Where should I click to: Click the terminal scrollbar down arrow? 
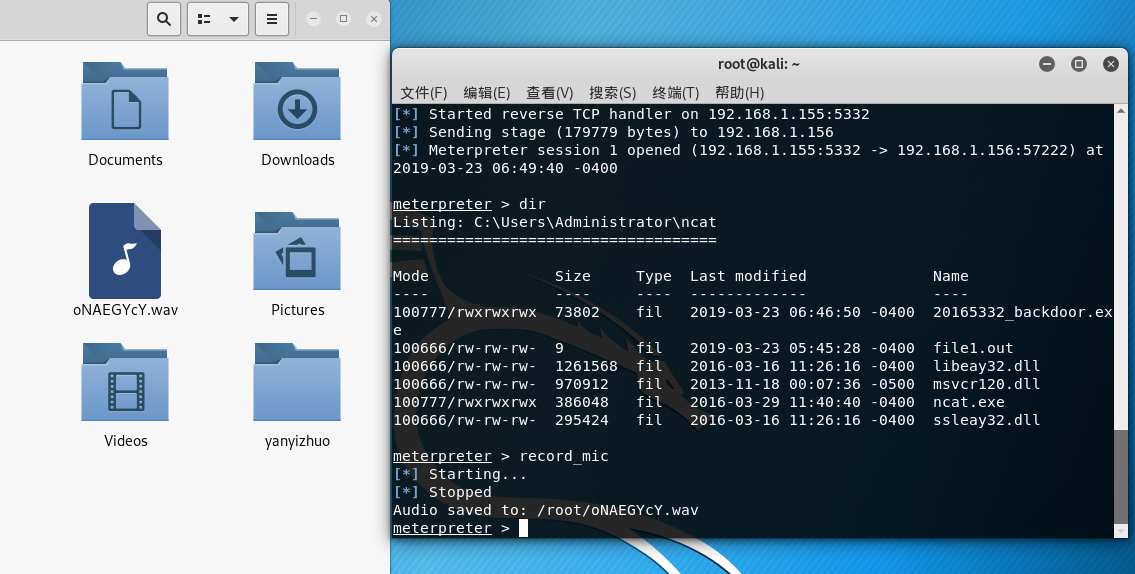pos(1121,531)
